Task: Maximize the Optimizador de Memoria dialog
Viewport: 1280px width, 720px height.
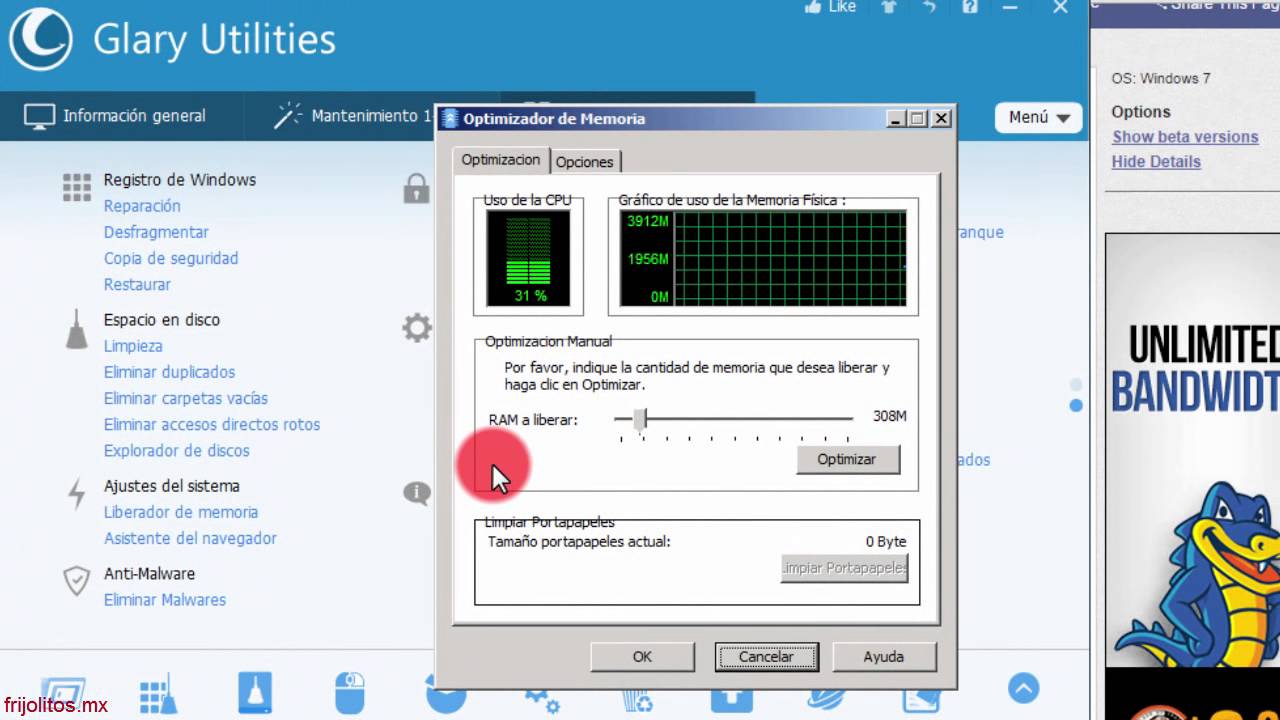Action: (918, 118)
